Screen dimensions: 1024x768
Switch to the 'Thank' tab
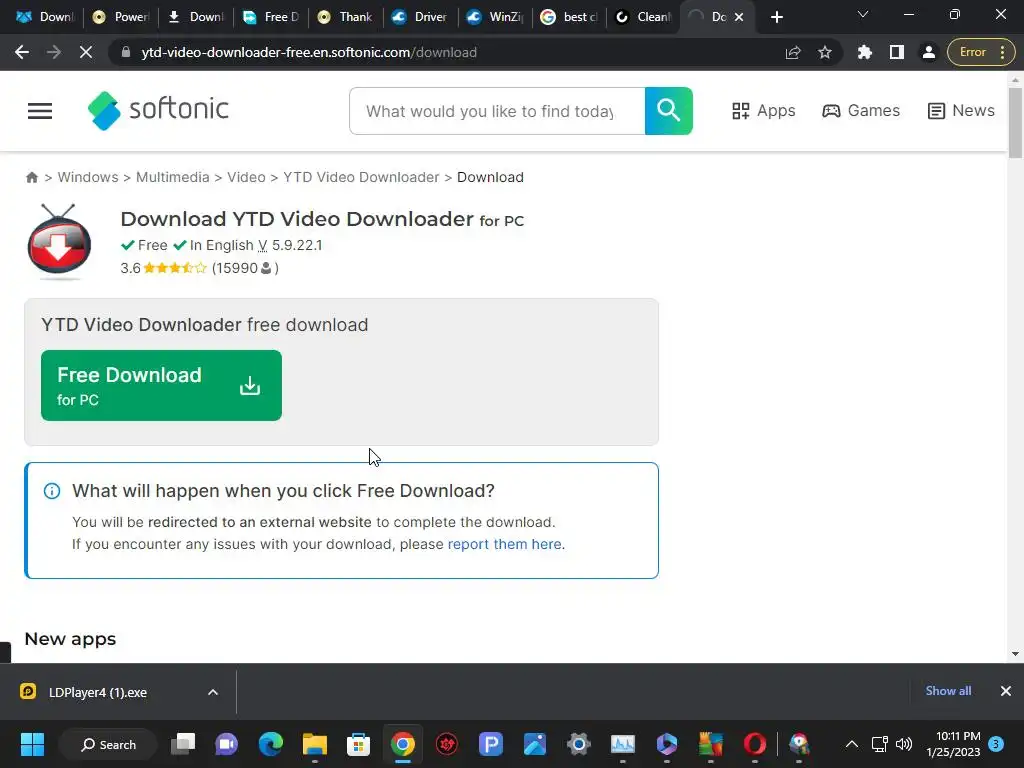(x=345, y=17)
